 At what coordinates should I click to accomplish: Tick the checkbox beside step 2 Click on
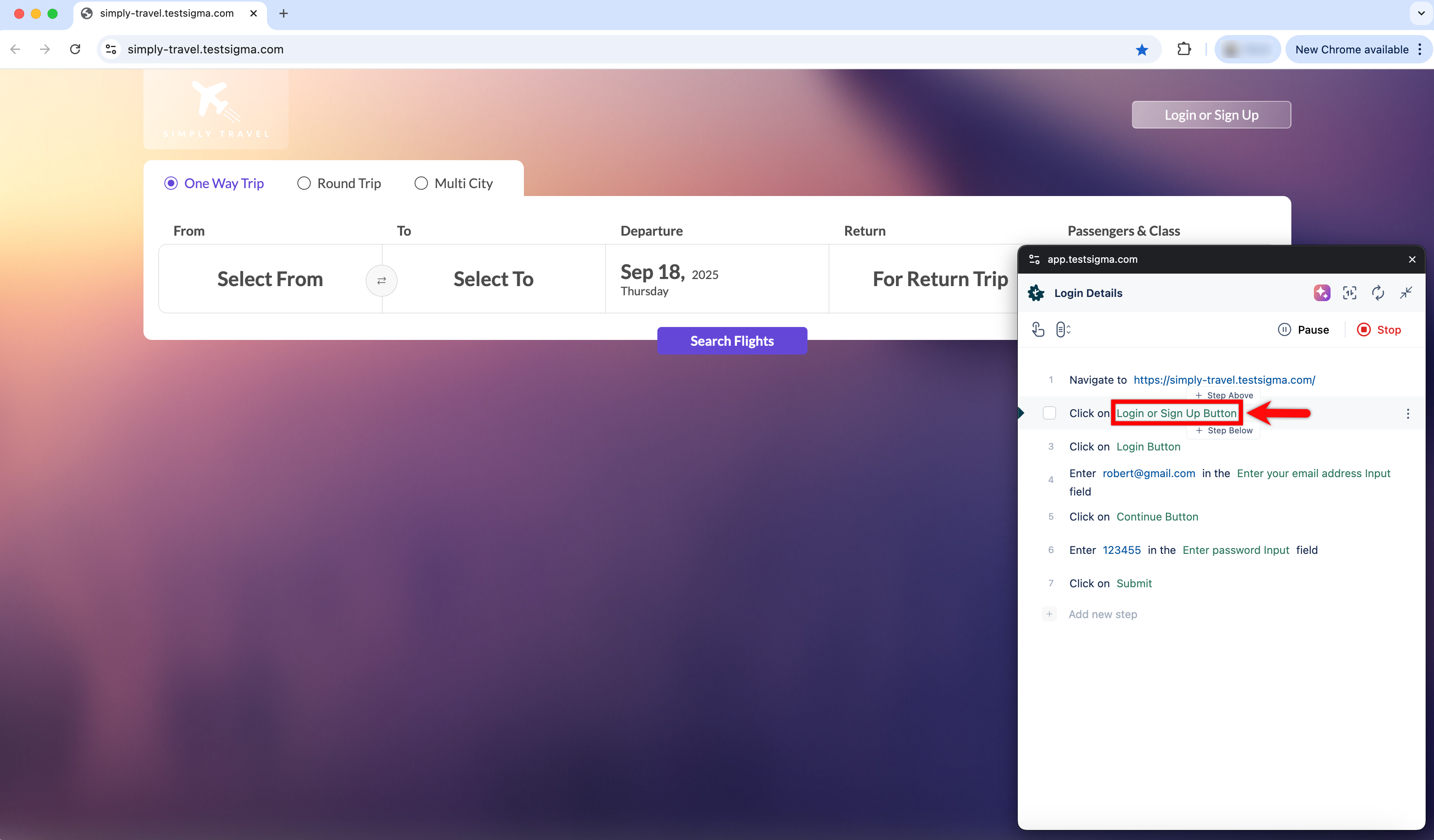(x=1049, y=412)
